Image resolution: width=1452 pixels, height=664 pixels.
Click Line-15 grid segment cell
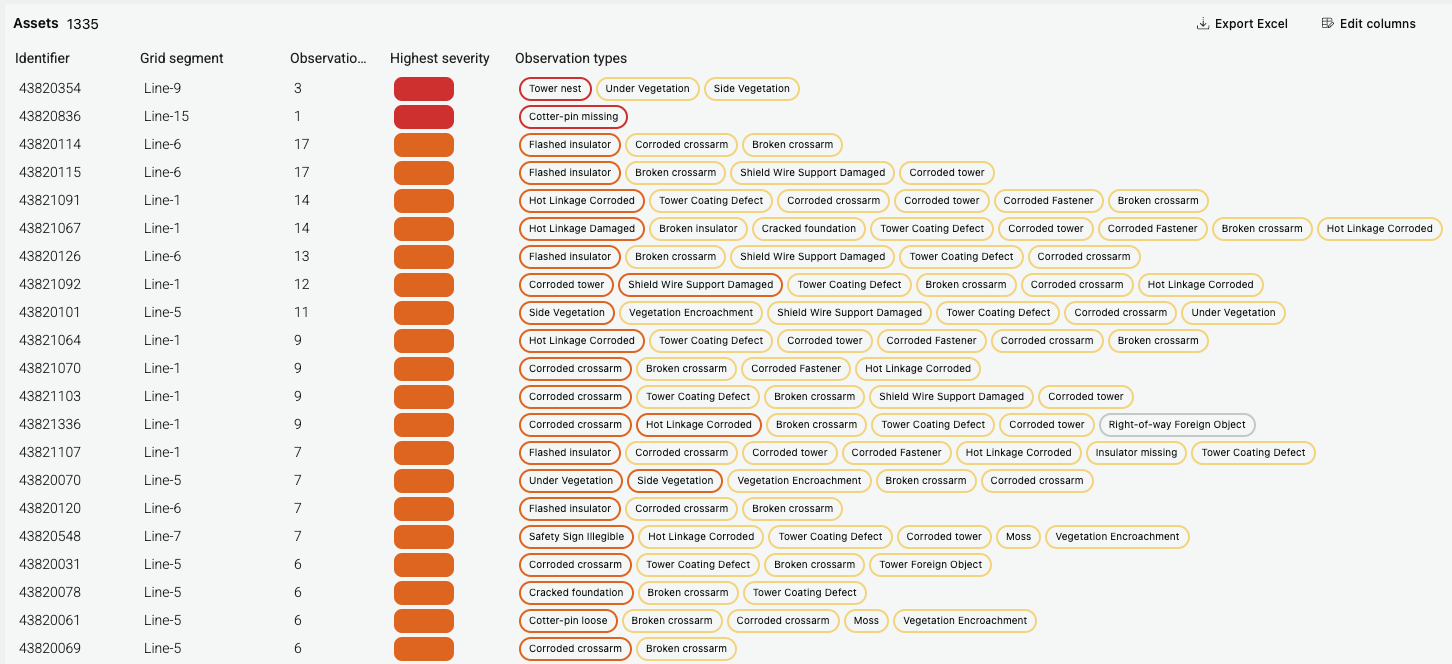pos(166,117)
